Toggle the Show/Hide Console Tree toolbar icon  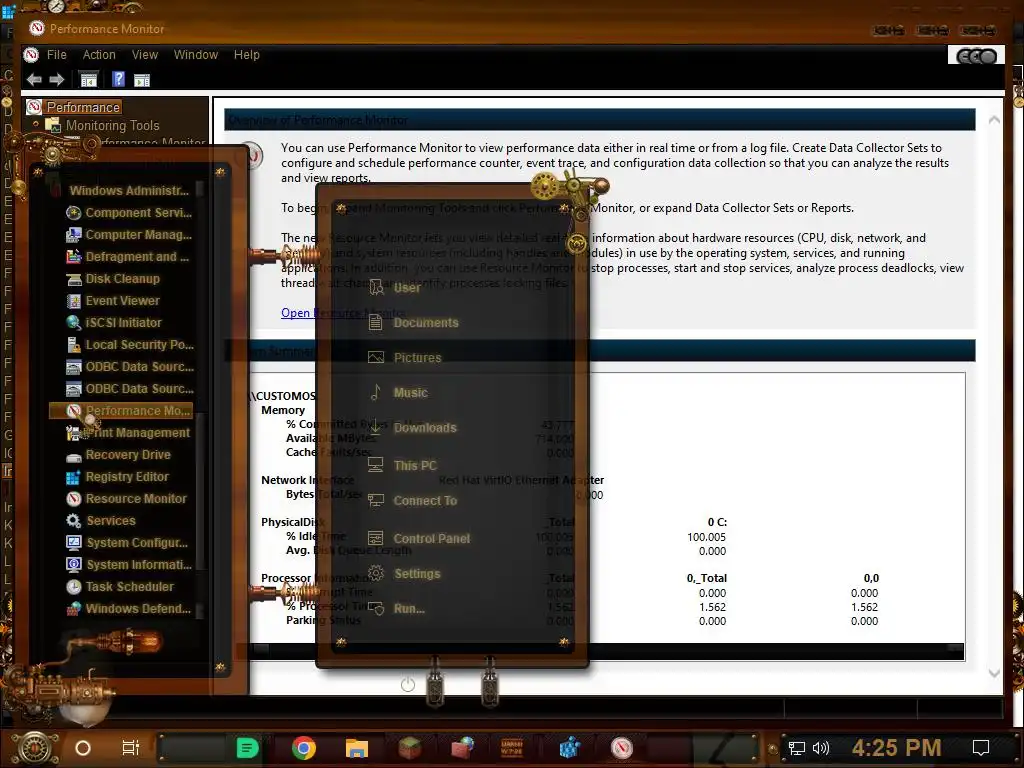click(88, 80)
